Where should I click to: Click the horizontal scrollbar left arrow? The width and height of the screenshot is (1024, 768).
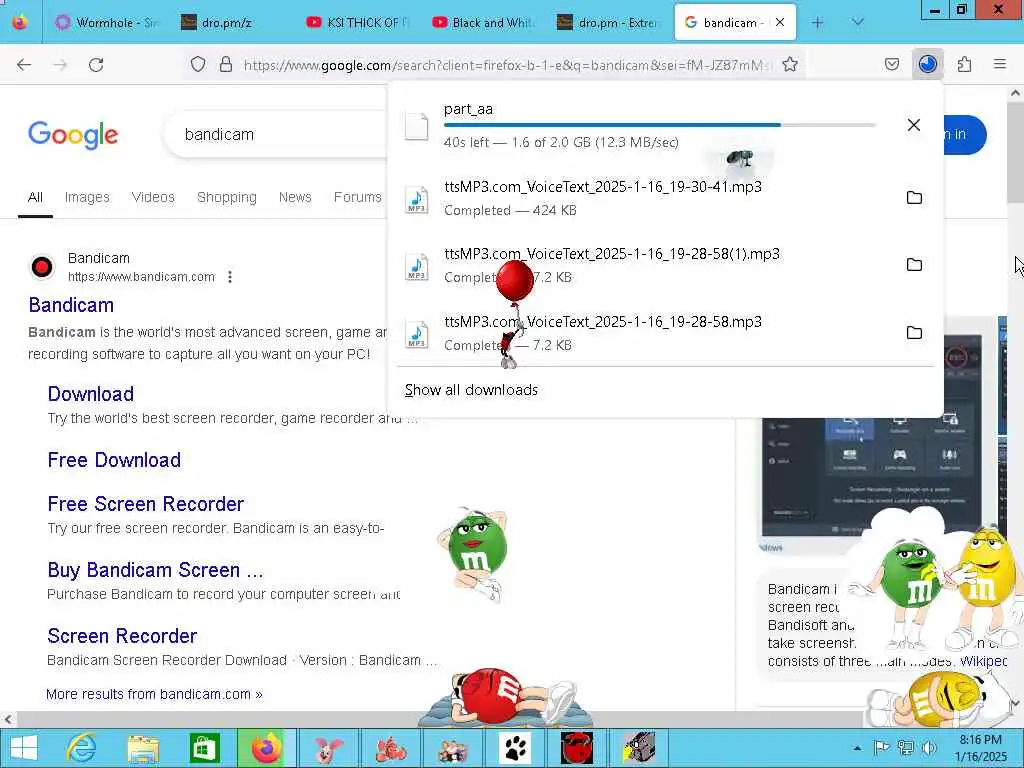tap(7, 719)
